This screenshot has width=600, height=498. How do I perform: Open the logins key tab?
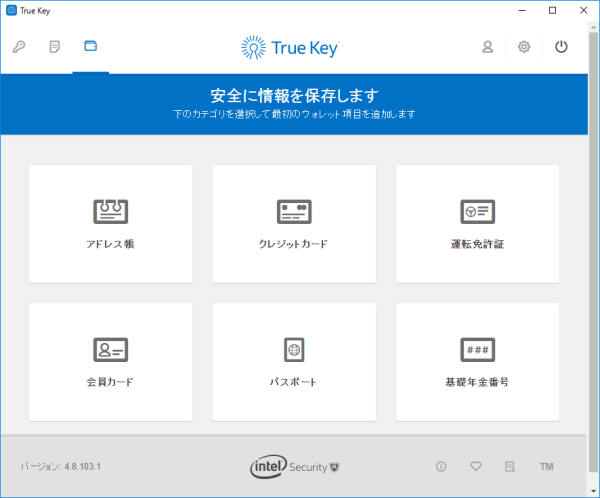pos(19,47)
